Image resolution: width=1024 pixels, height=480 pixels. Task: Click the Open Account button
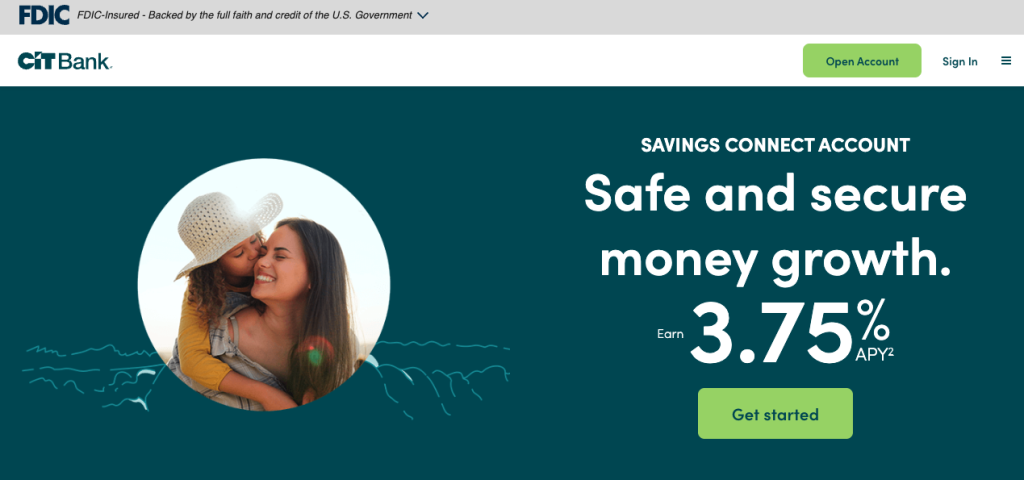click(x=862, y=61)
